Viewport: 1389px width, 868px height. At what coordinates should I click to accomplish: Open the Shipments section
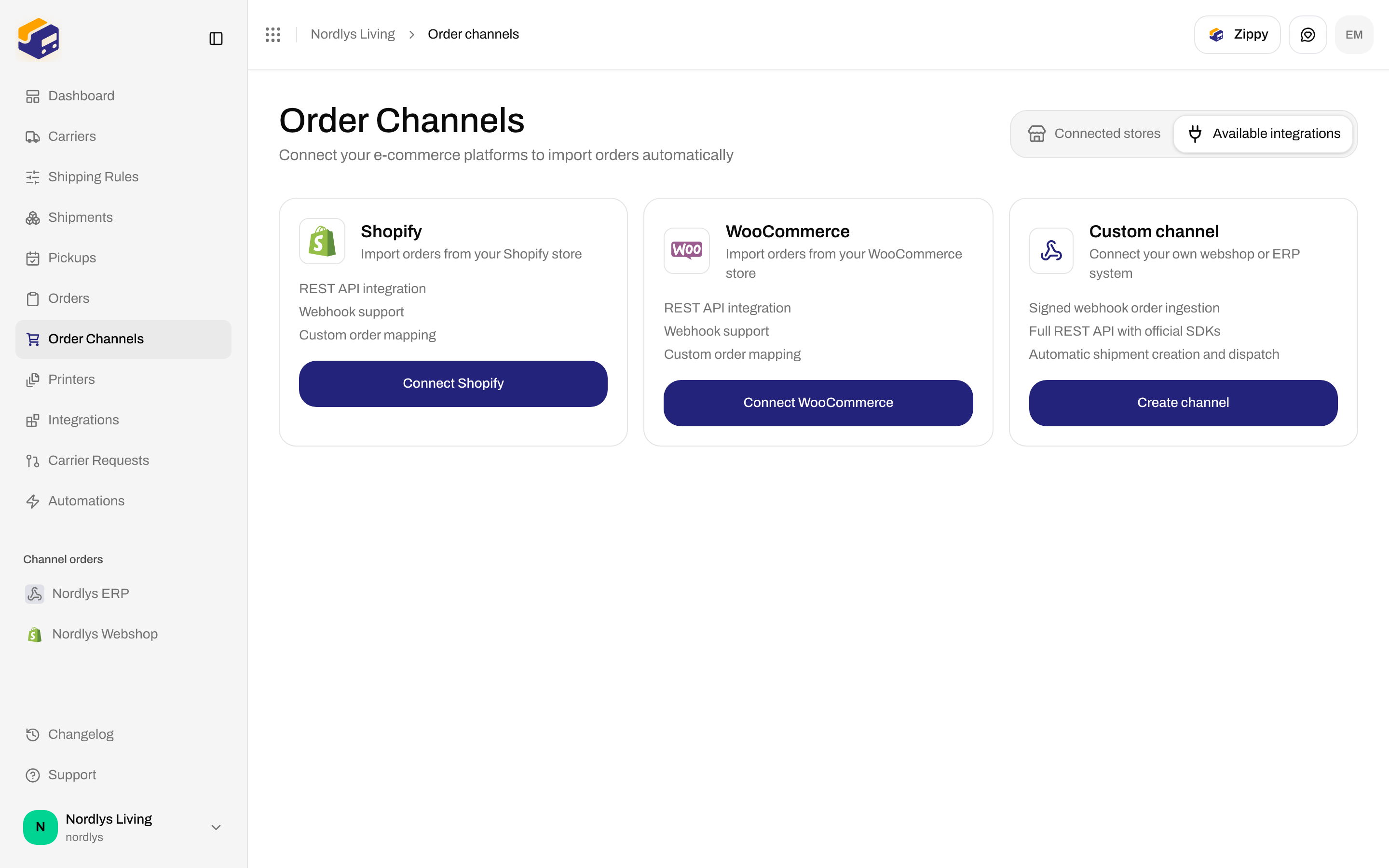tap(123, 217)
